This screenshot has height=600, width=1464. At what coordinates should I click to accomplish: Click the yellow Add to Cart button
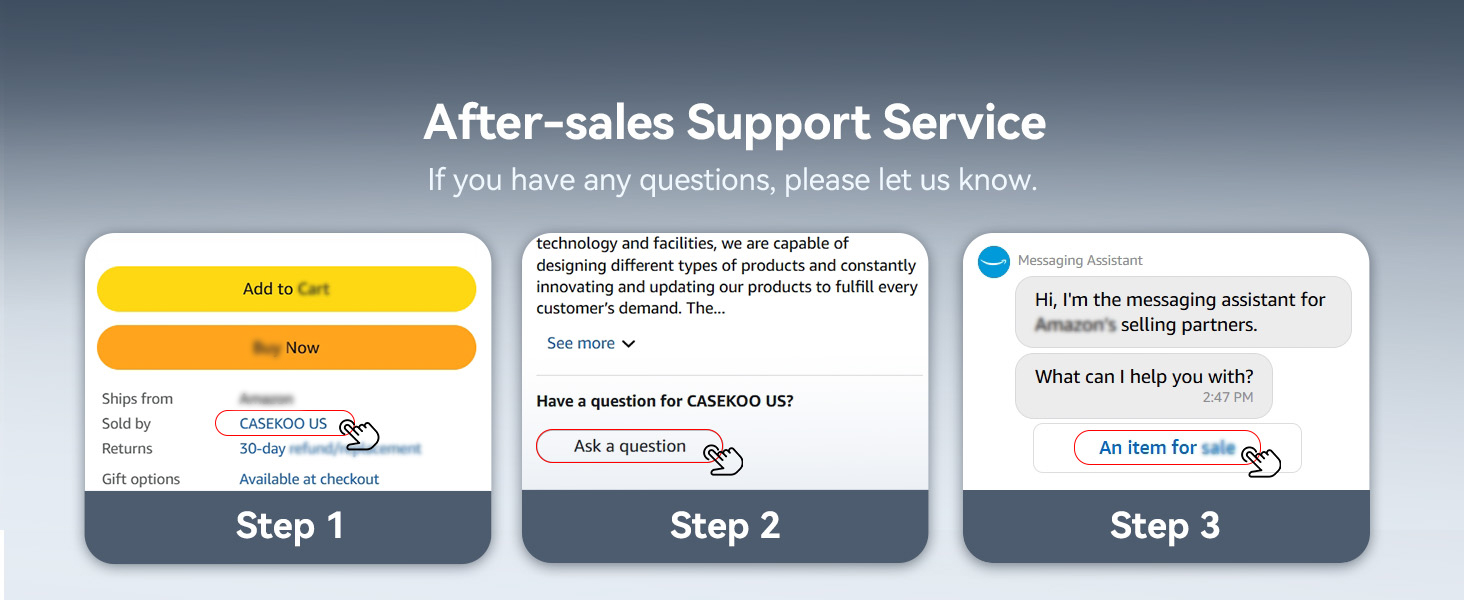(286, 289)
